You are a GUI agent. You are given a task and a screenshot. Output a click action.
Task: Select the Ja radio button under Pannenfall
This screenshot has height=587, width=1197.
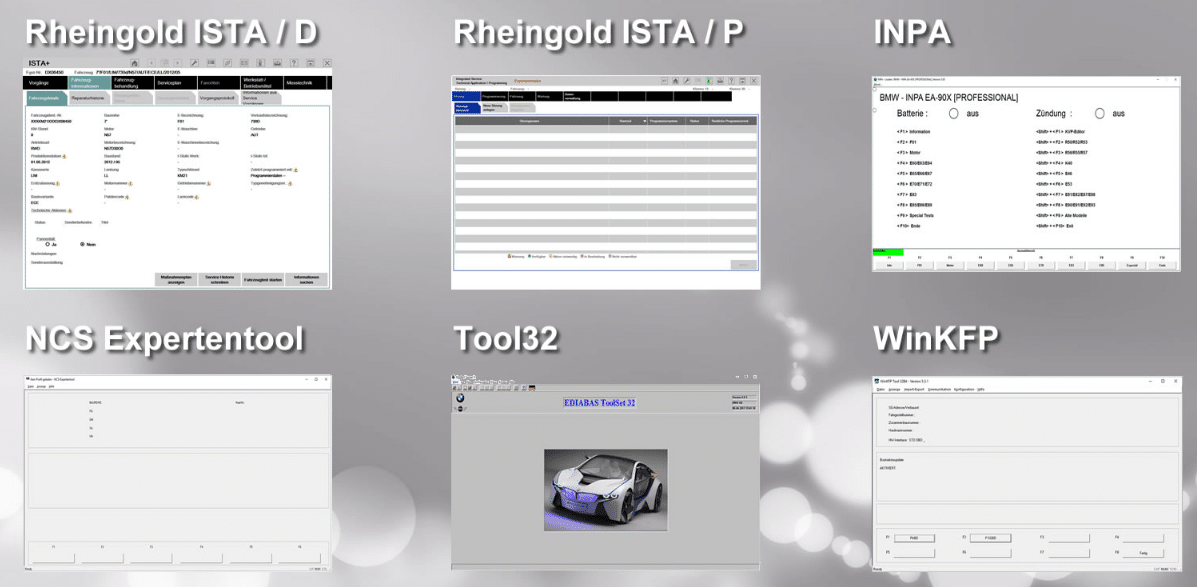tap(47, 244)
